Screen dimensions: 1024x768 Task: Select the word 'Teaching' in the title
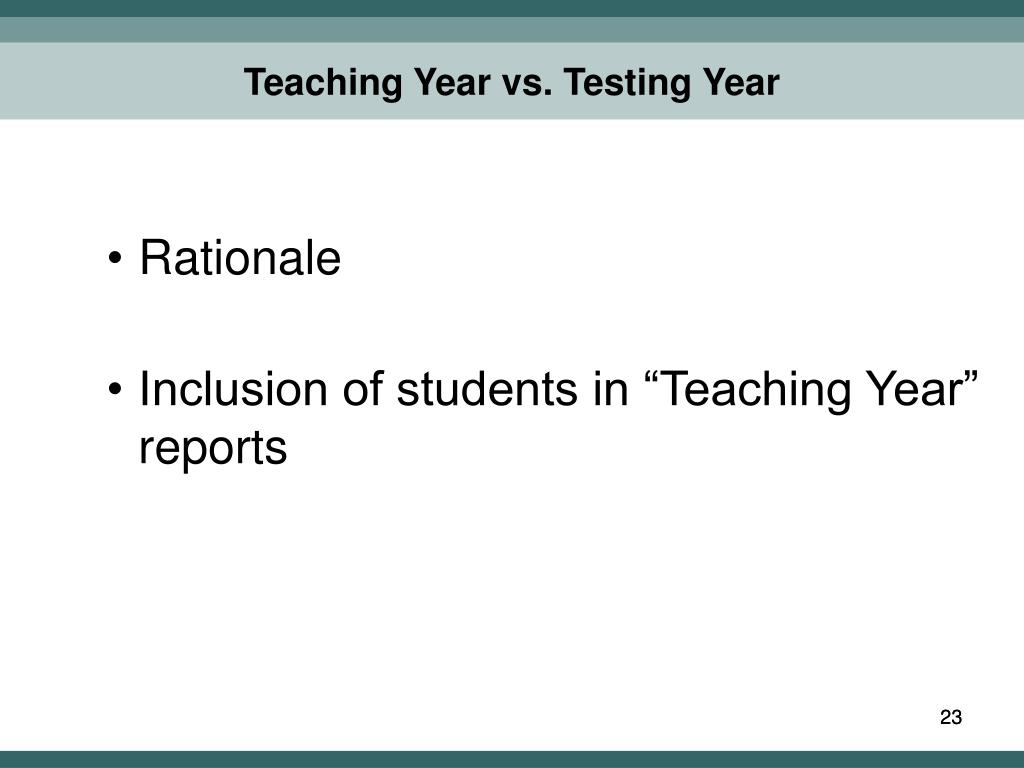(323, 84)
